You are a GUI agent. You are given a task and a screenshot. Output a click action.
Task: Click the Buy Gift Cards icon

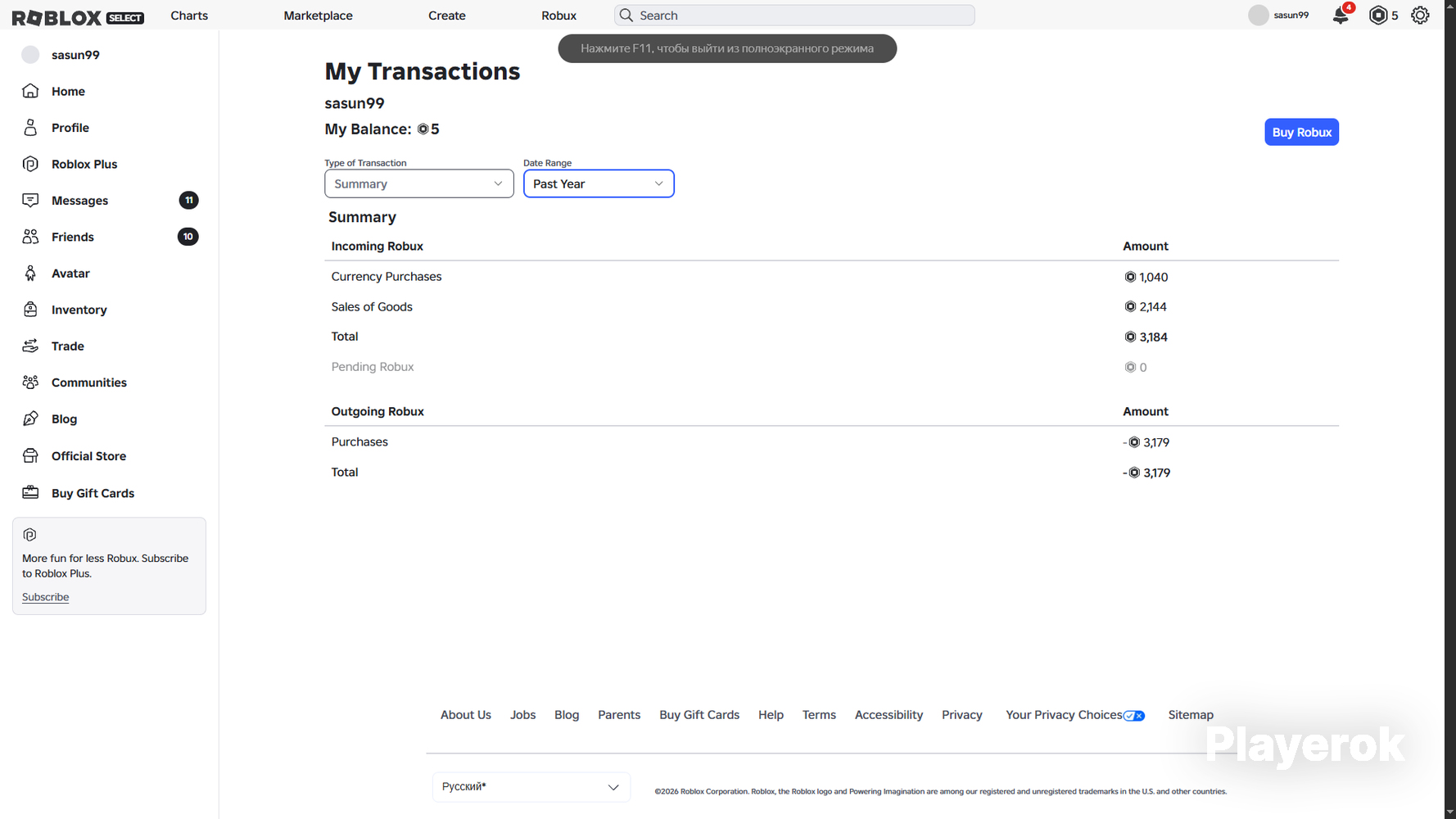coord(30,493)
